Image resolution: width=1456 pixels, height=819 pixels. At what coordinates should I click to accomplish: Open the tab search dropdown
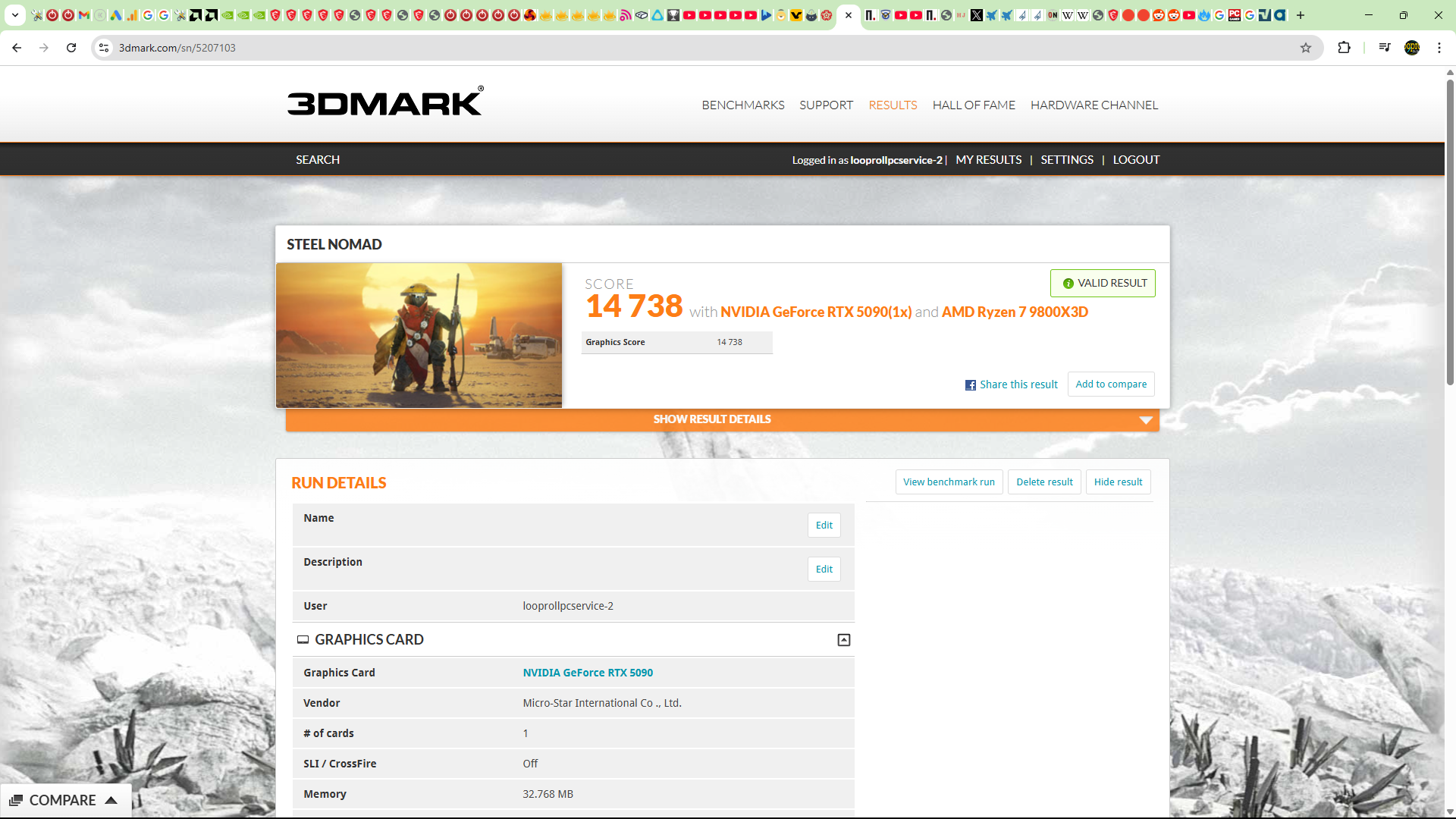click(x=15, y=15)
